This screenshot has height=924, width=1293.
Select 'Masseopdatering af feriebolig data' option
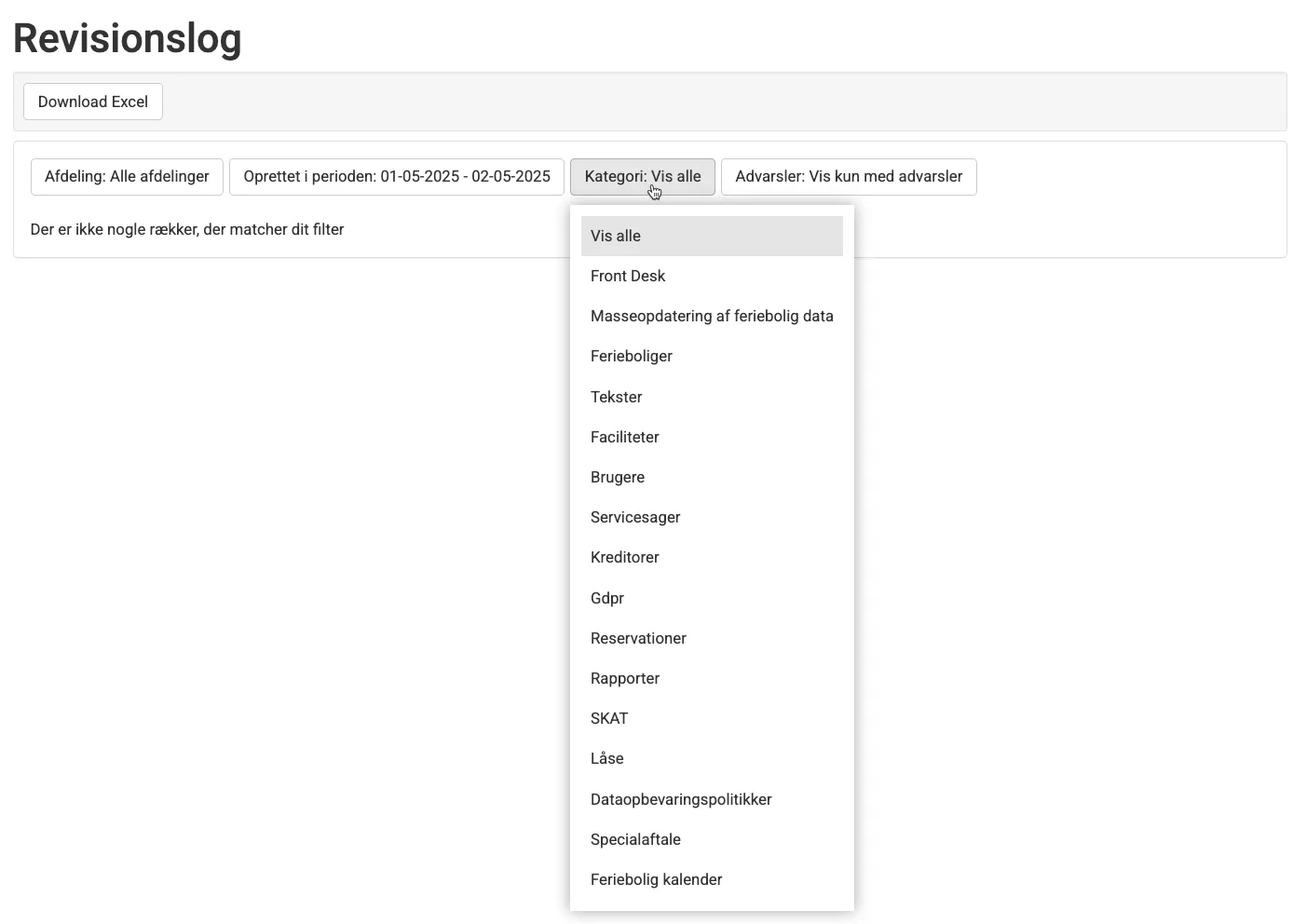tap(711, 316)
